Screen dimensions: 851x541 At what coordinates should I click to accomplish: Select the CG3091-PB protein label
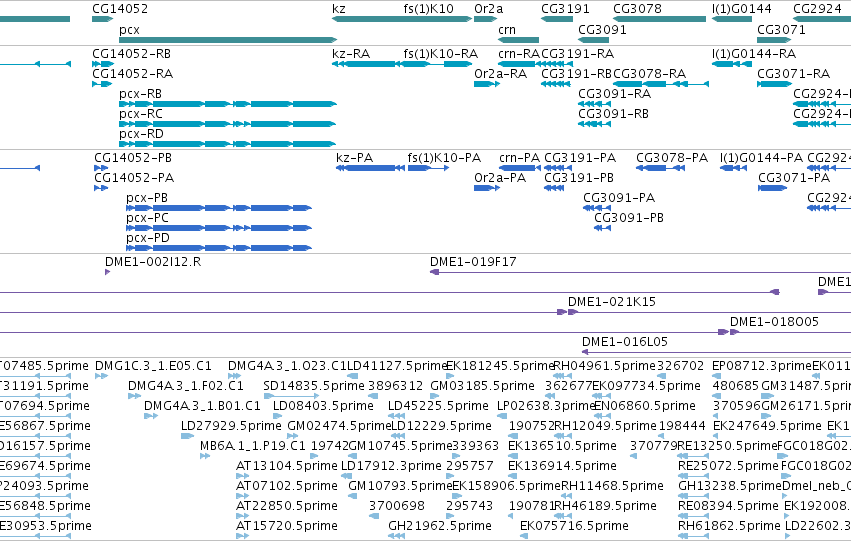(x=629, y=218)
